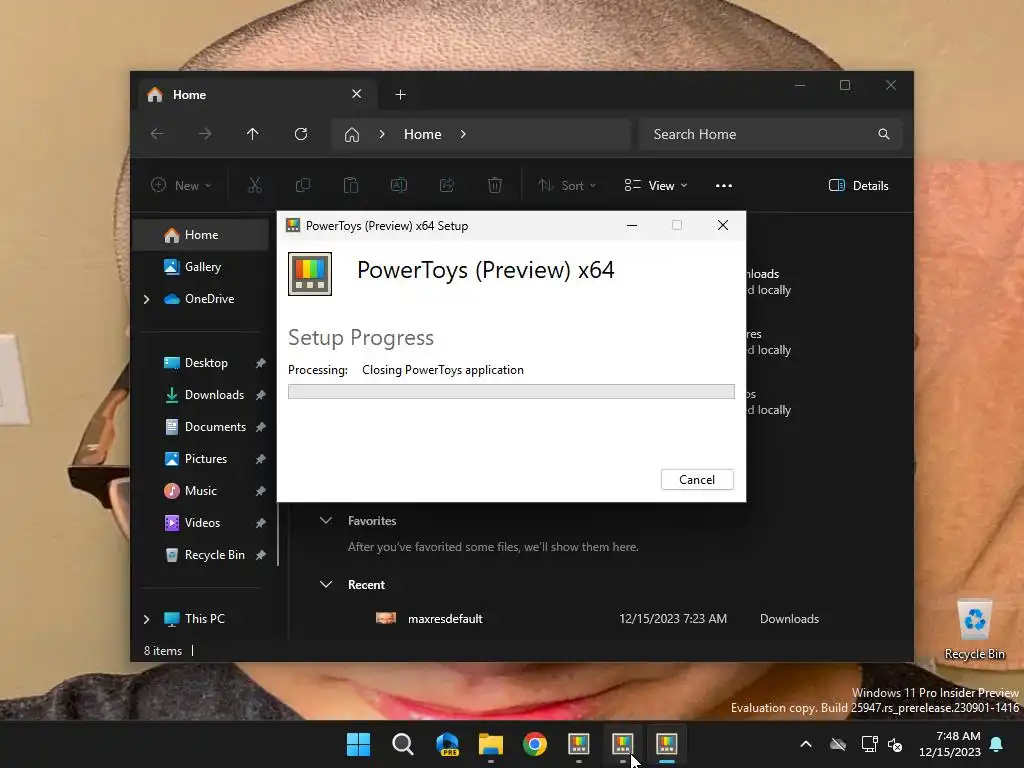
Task: Minimize the PowerToys Setup dialog
Action: [x=632, y=225]
